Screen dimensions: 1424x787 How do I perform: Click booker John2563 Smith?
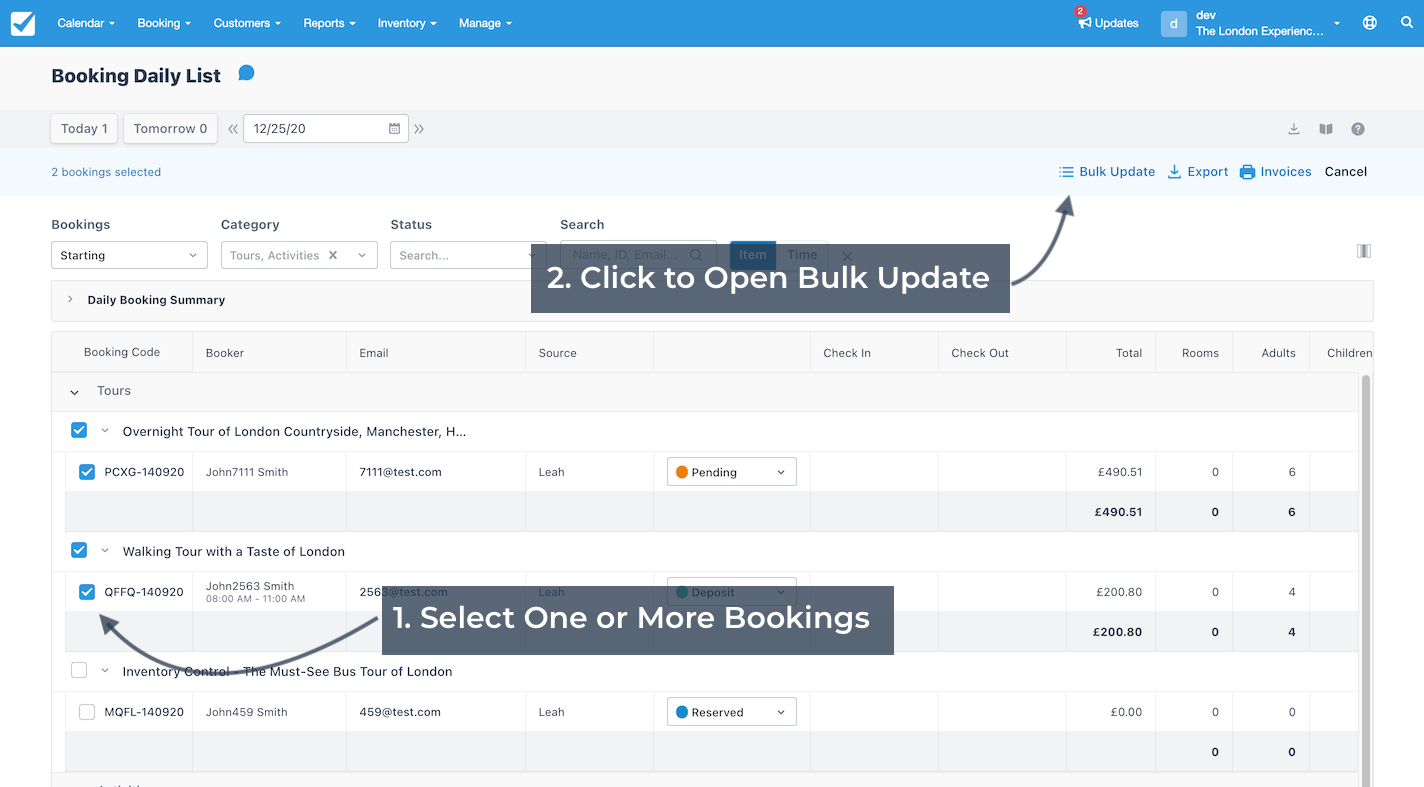coord(250,586)
